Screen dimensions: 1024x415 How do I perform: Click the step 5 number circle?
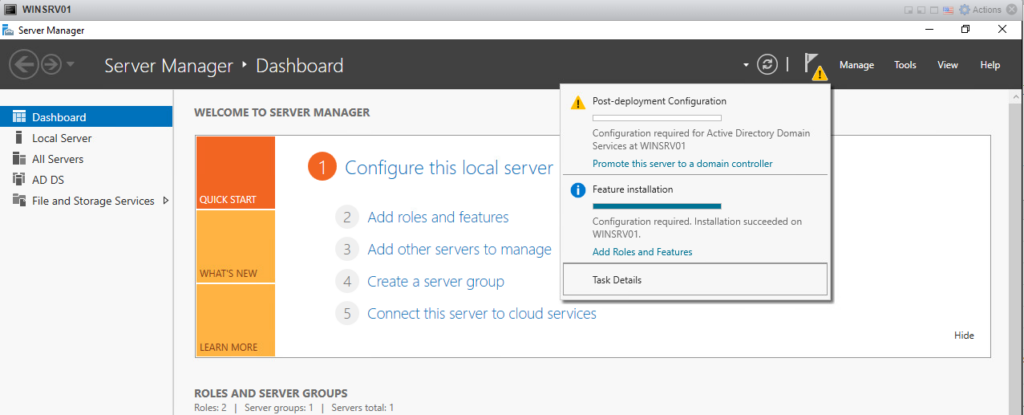347,313
